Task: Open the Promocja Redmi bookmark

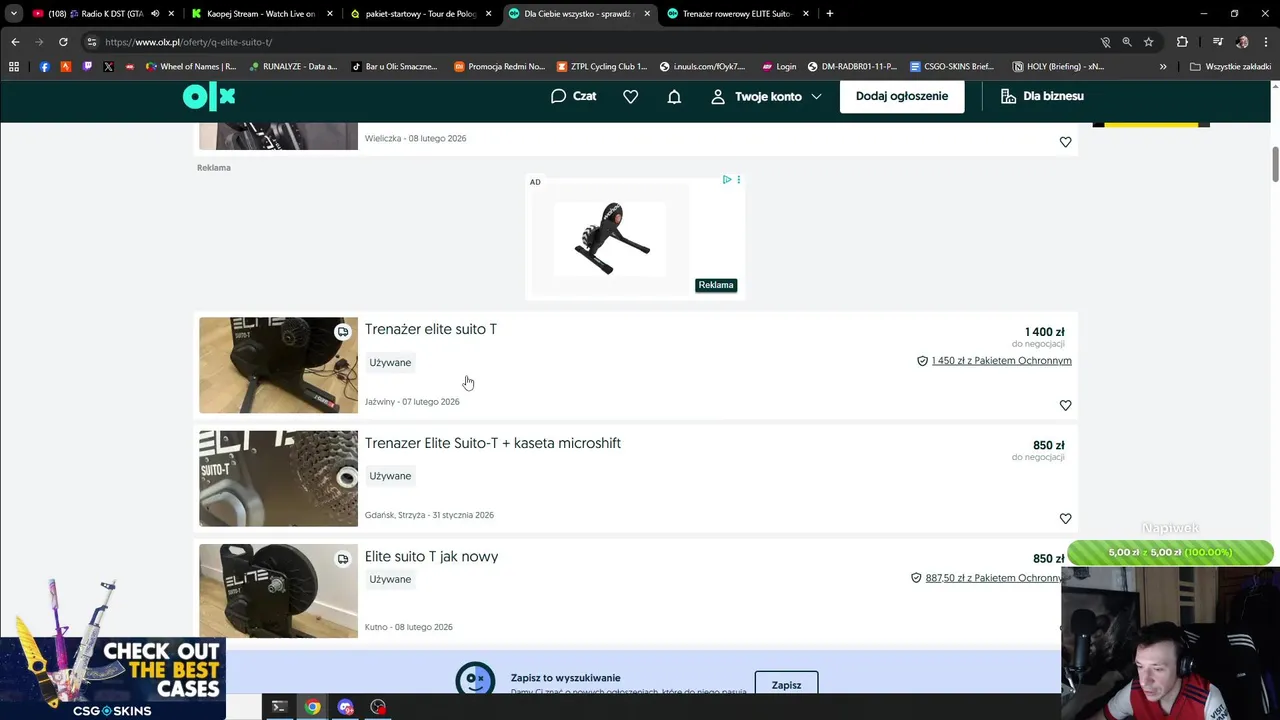Action: click(500, 67)
